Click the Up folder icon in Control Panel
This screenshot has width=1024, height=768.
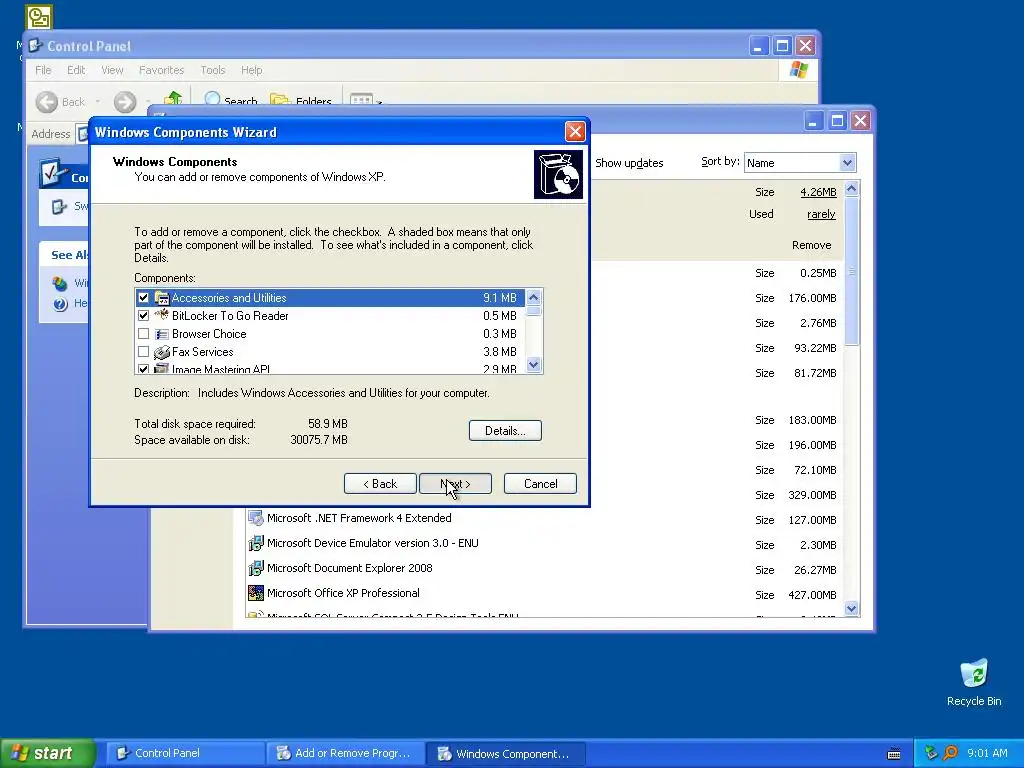[x=173, y=99]
